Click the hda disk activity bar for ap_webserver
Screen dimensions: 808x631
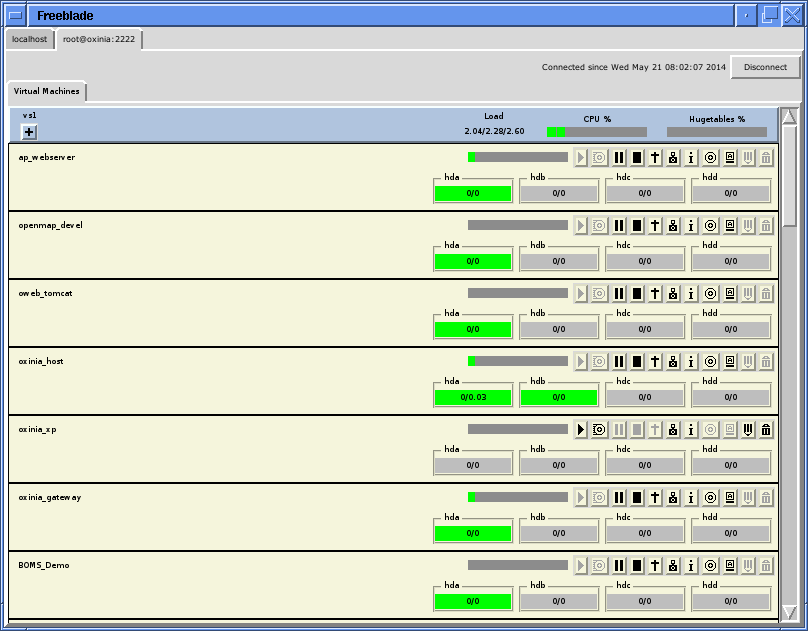[472, 191]
